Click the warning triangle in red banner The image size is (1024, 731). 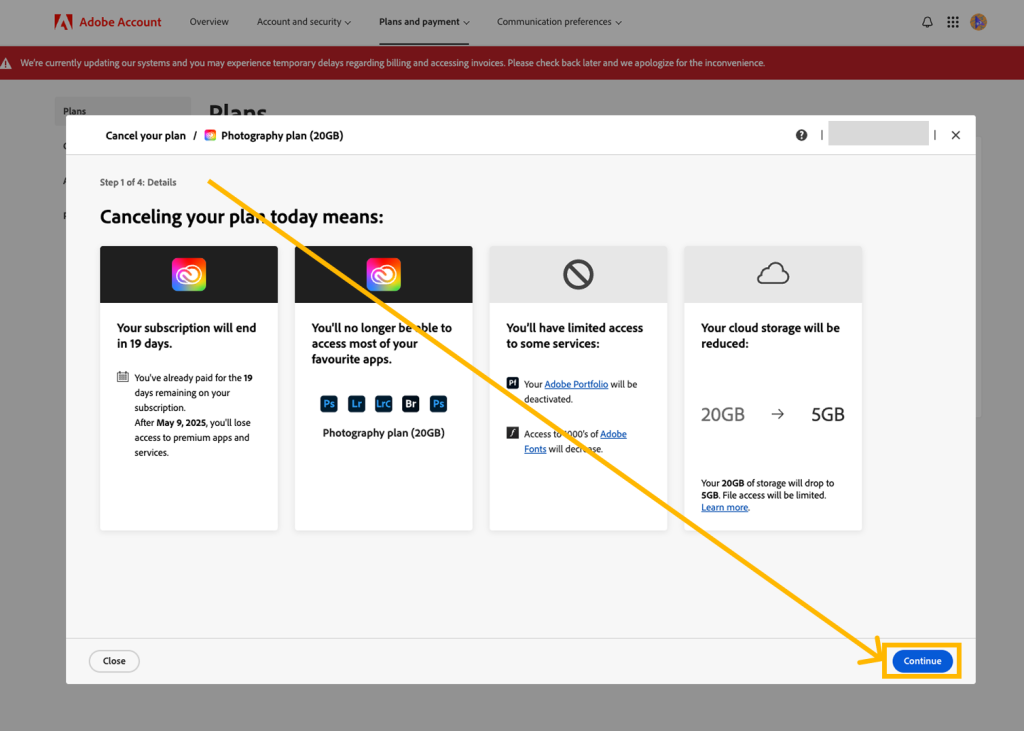6,63
